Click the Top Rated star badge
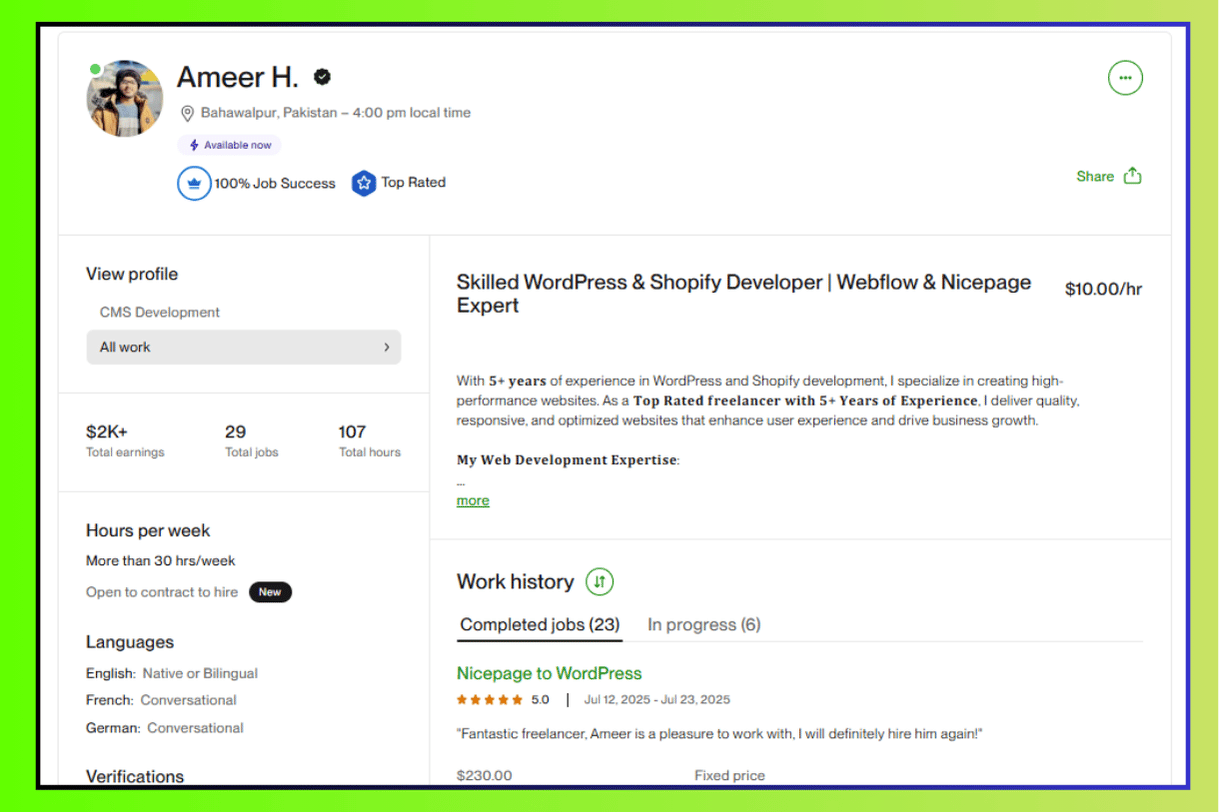This screenshot has height=812, width=1219. click(x=364, y=183)
